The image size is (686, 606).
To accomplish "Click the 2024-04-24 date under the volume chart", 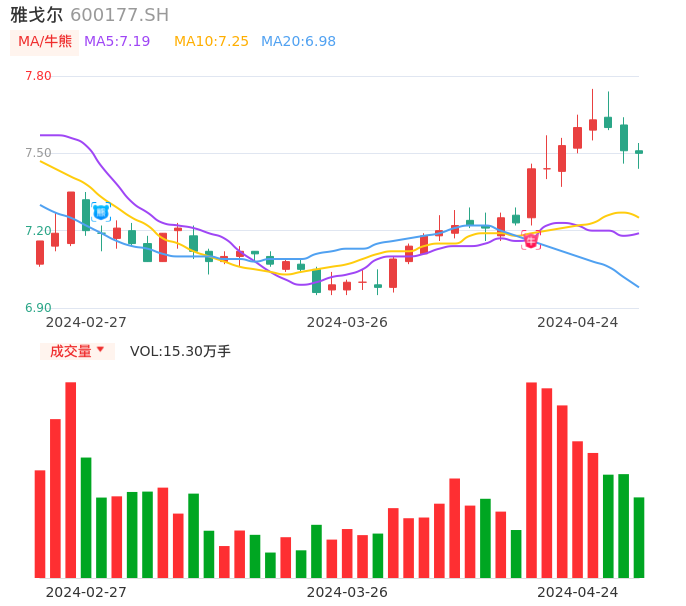I will pyautogui.click(x=578, y=592).
